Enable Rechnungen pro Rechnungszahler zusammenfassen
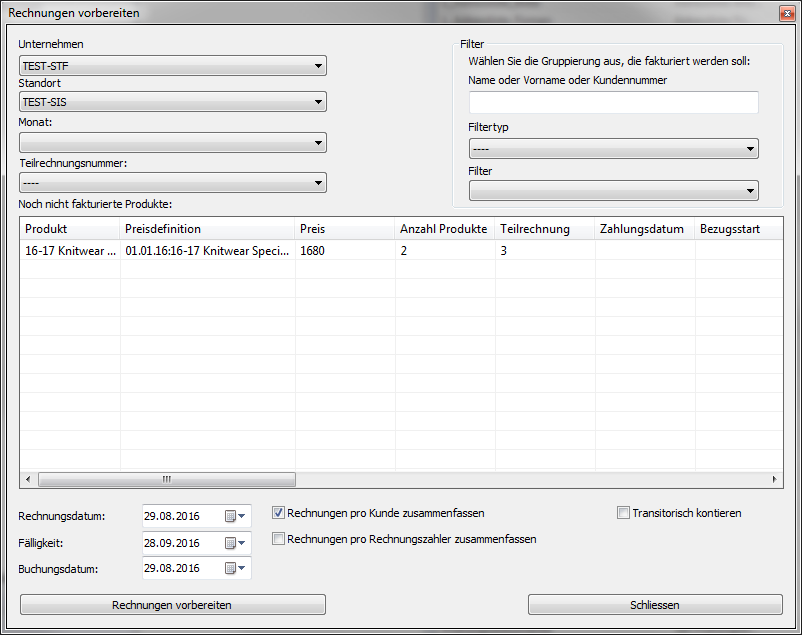 pos(279,539)
